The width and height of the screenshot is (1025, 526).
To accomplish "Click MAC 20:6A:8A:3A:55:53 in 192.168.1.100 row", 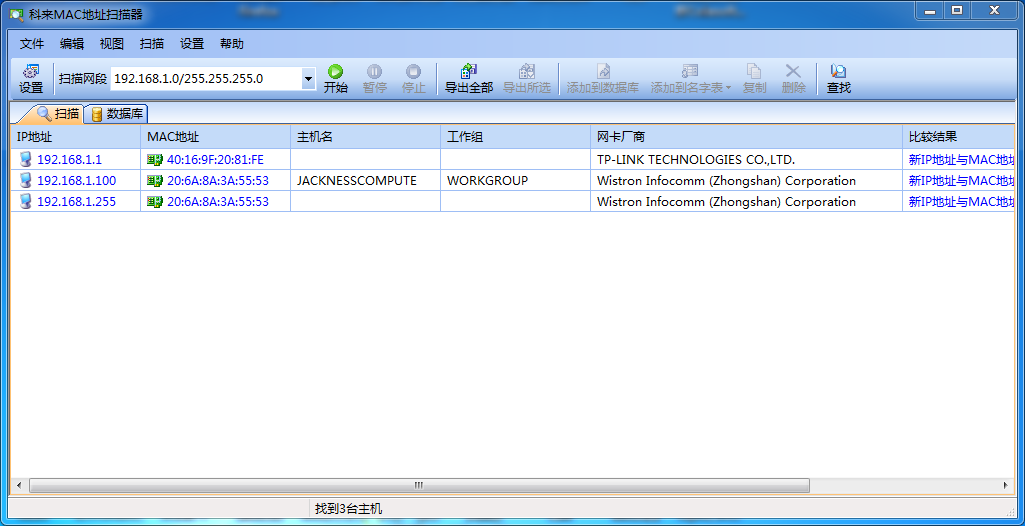I will tap(218, 180).
